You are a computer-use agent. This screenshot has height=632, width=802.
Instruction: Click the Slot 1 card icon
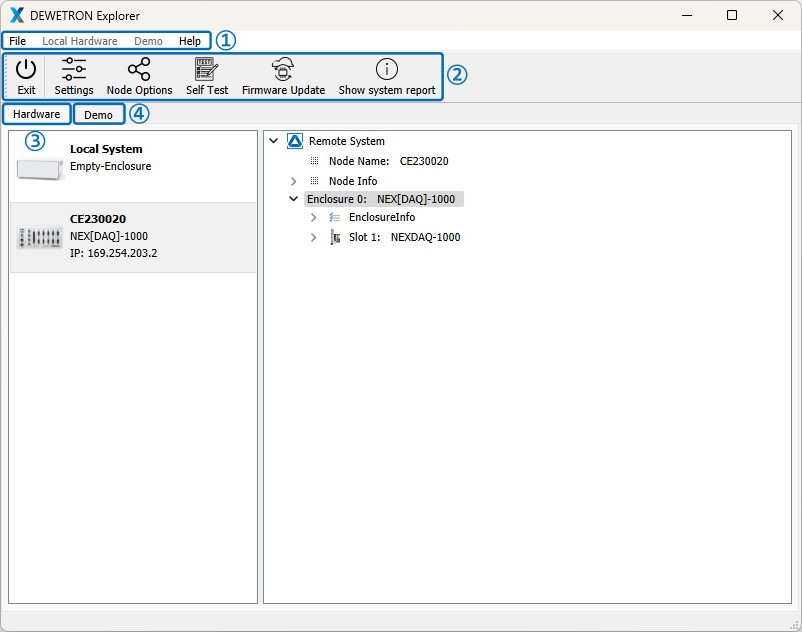pyautogui.click(x=335, y=237)
